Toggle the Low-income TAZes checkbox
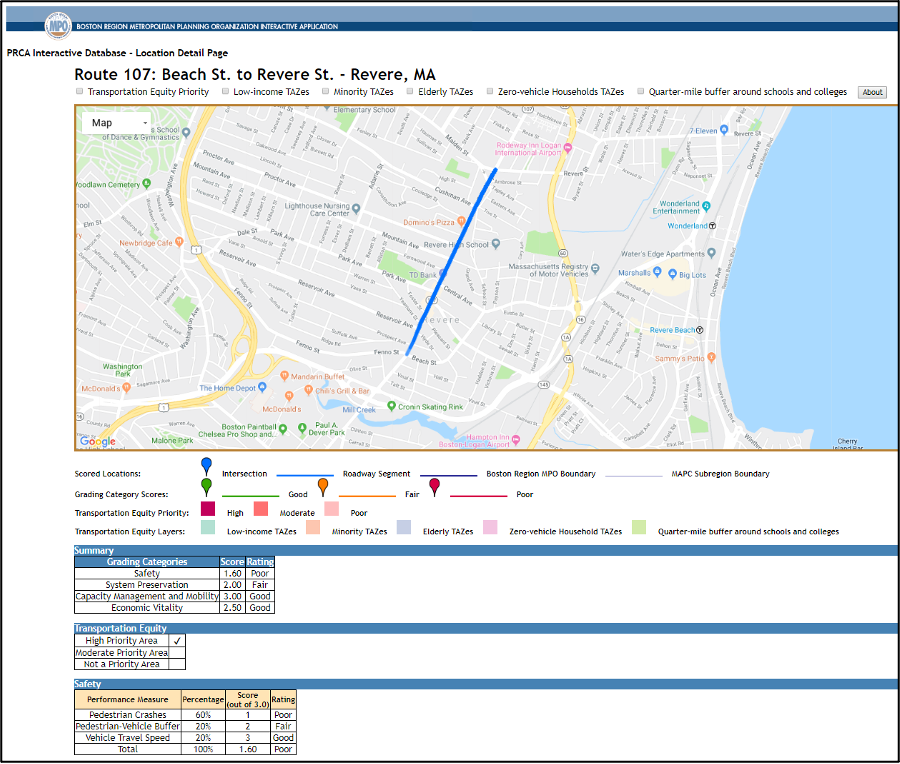 (x=226, y=91)
